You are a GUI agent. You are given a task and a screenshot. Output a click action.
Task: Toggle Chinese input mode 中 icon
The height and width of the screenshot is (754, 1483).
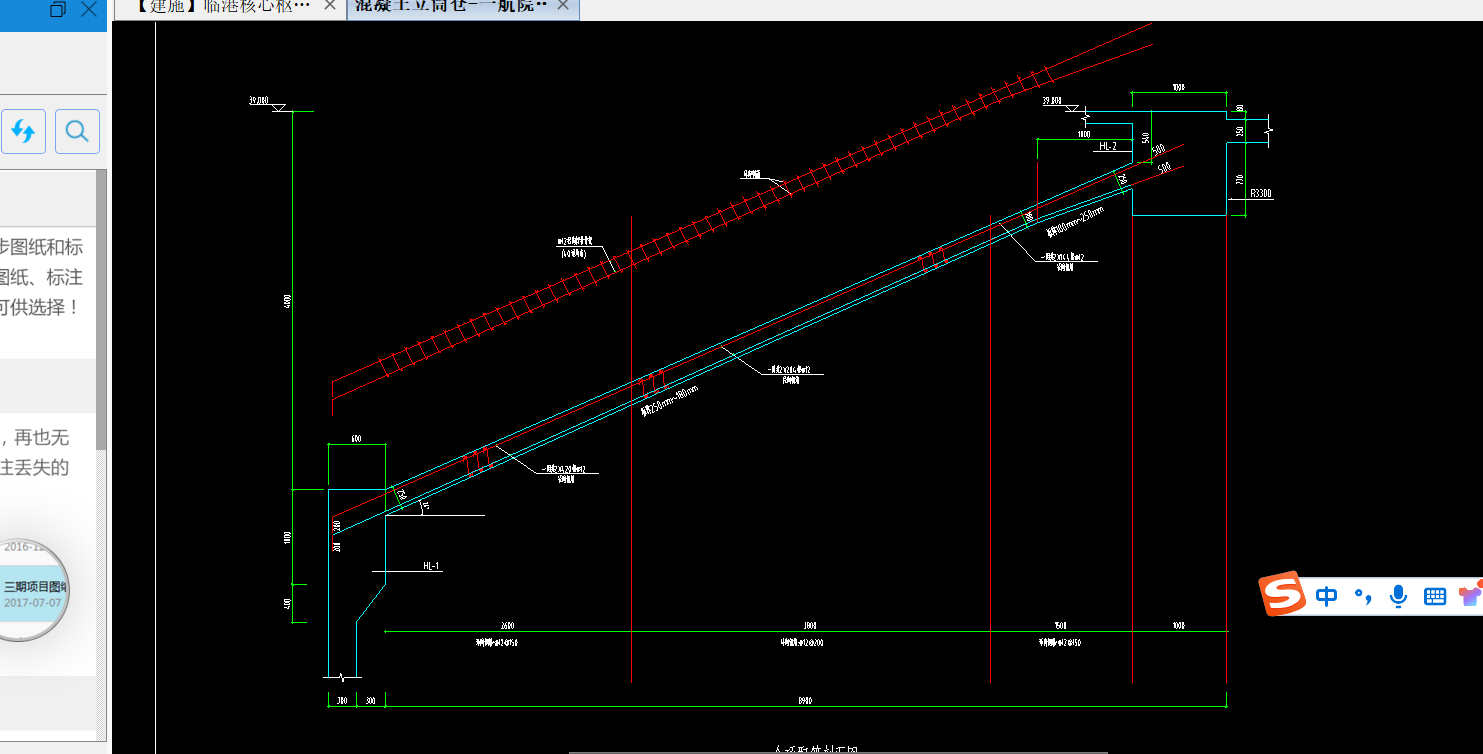[x=1327, y=597]
